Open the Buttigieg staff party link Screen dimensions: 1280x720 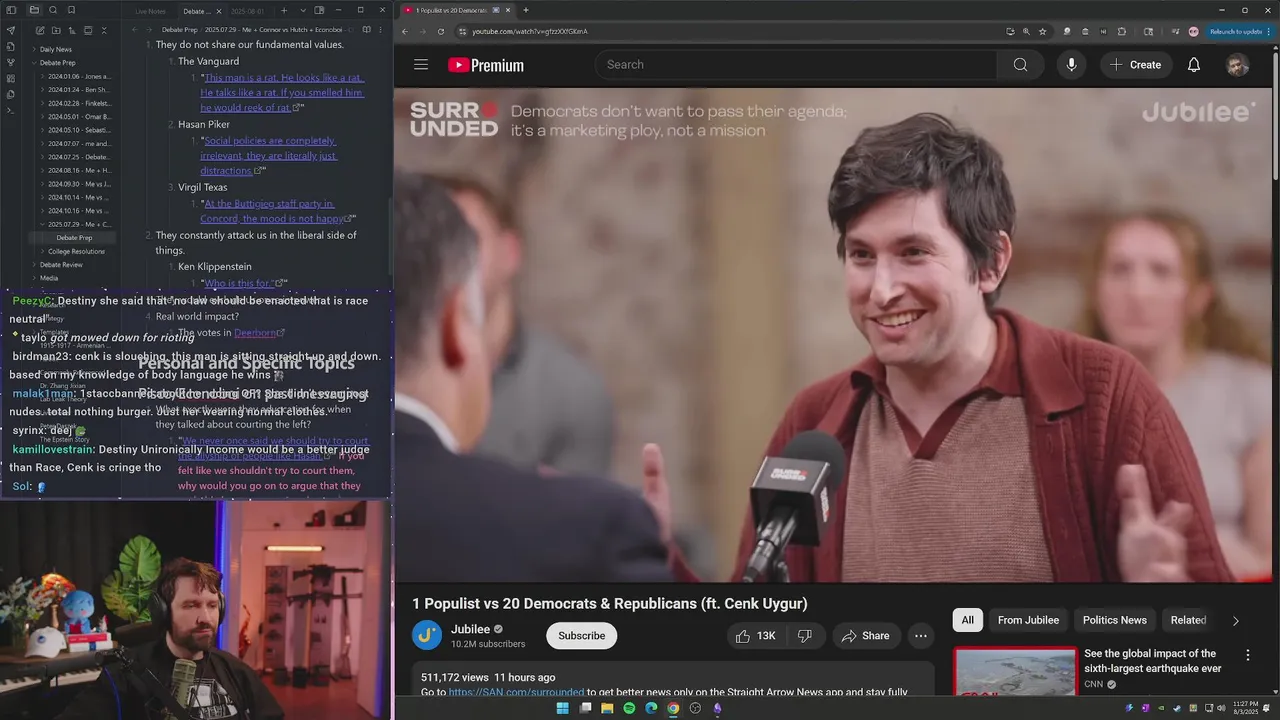tap(274, 211)
